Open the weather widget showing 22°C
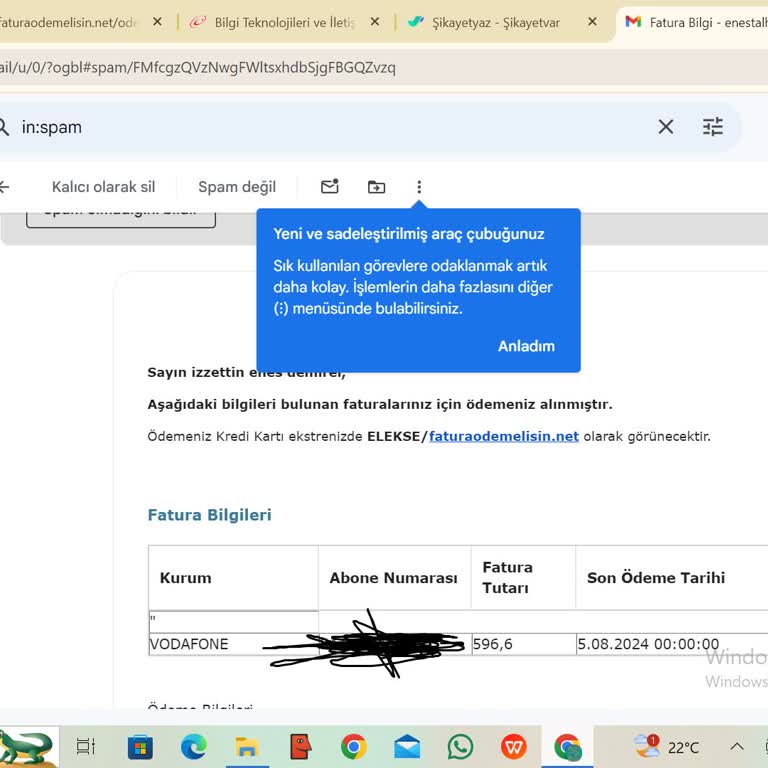 [667, 747]
